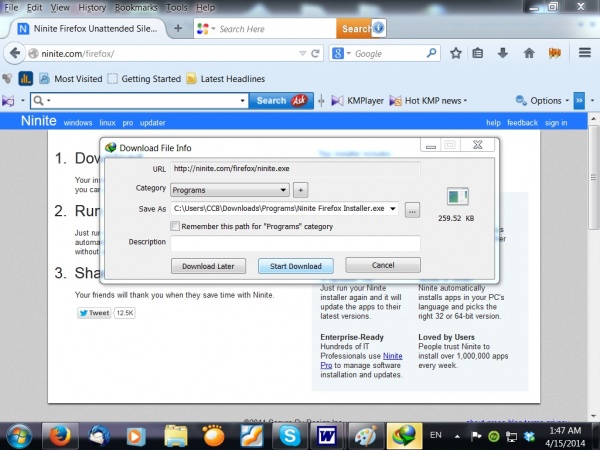Expand Hot KMP news dropdown

point(465,101)
